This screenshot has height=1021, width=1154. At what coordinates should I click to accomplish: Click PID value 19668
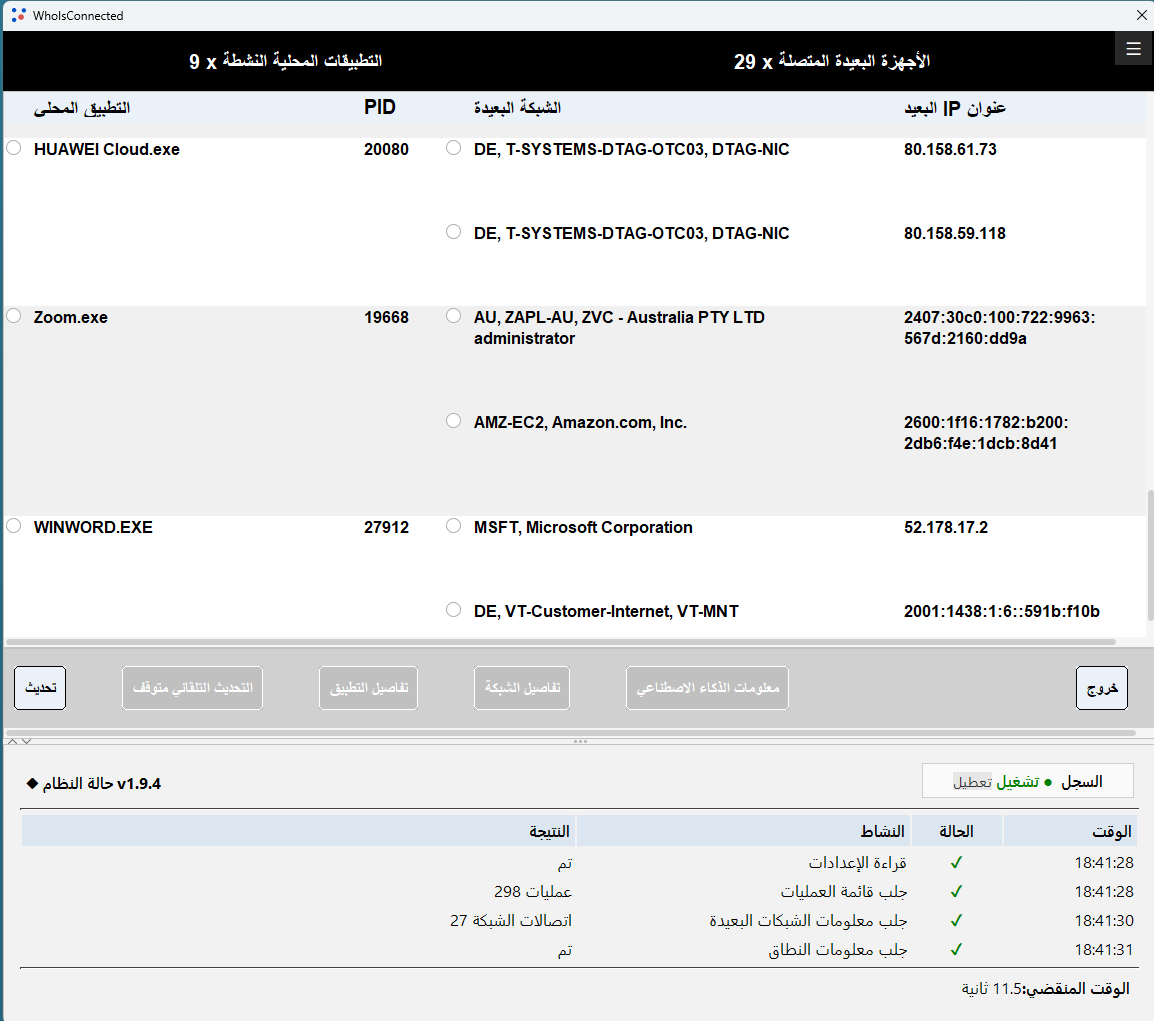coord(386,317)
